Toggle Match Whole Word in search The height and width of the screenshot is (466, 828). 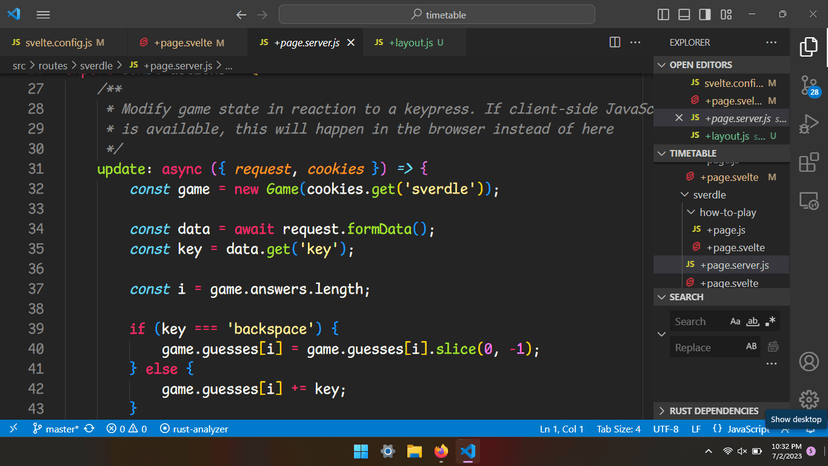tap(753, 322)
